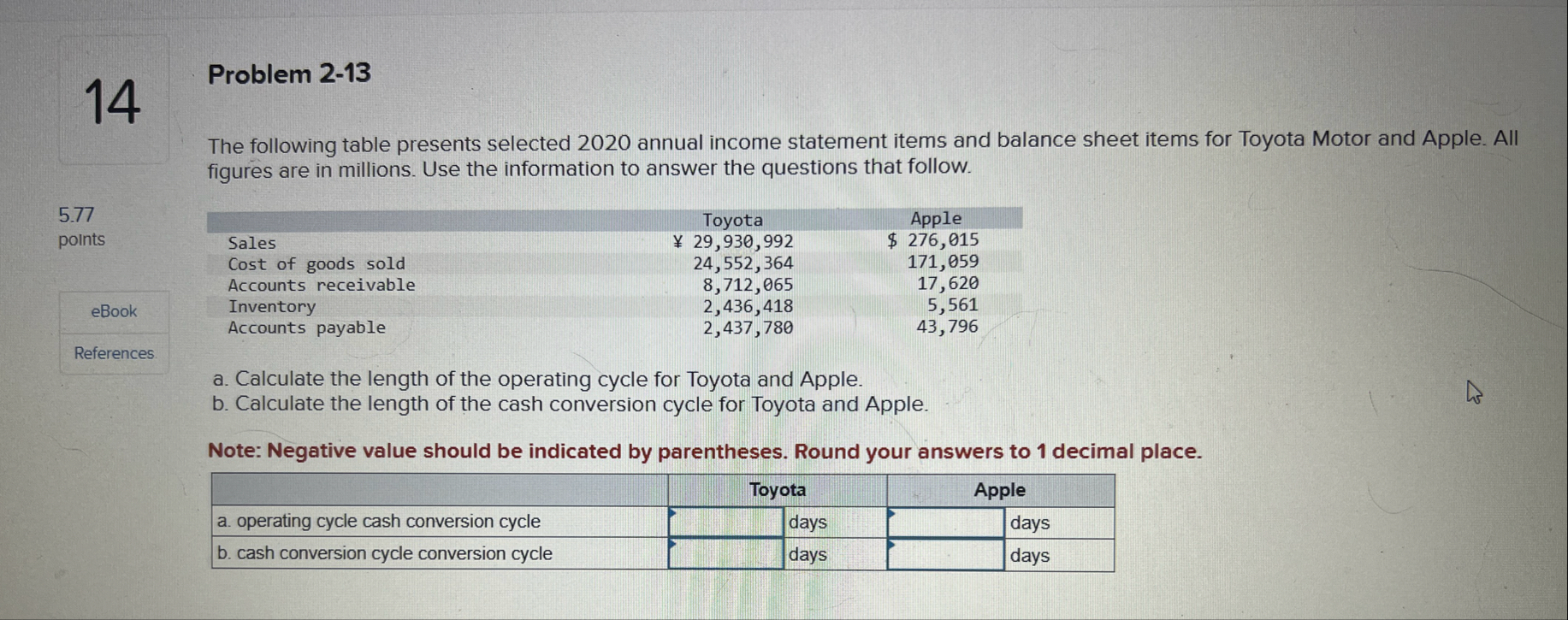1568x620 pixels.
Task: Fill in Toyota cash conversion cycle field
Action: point(726,554)
